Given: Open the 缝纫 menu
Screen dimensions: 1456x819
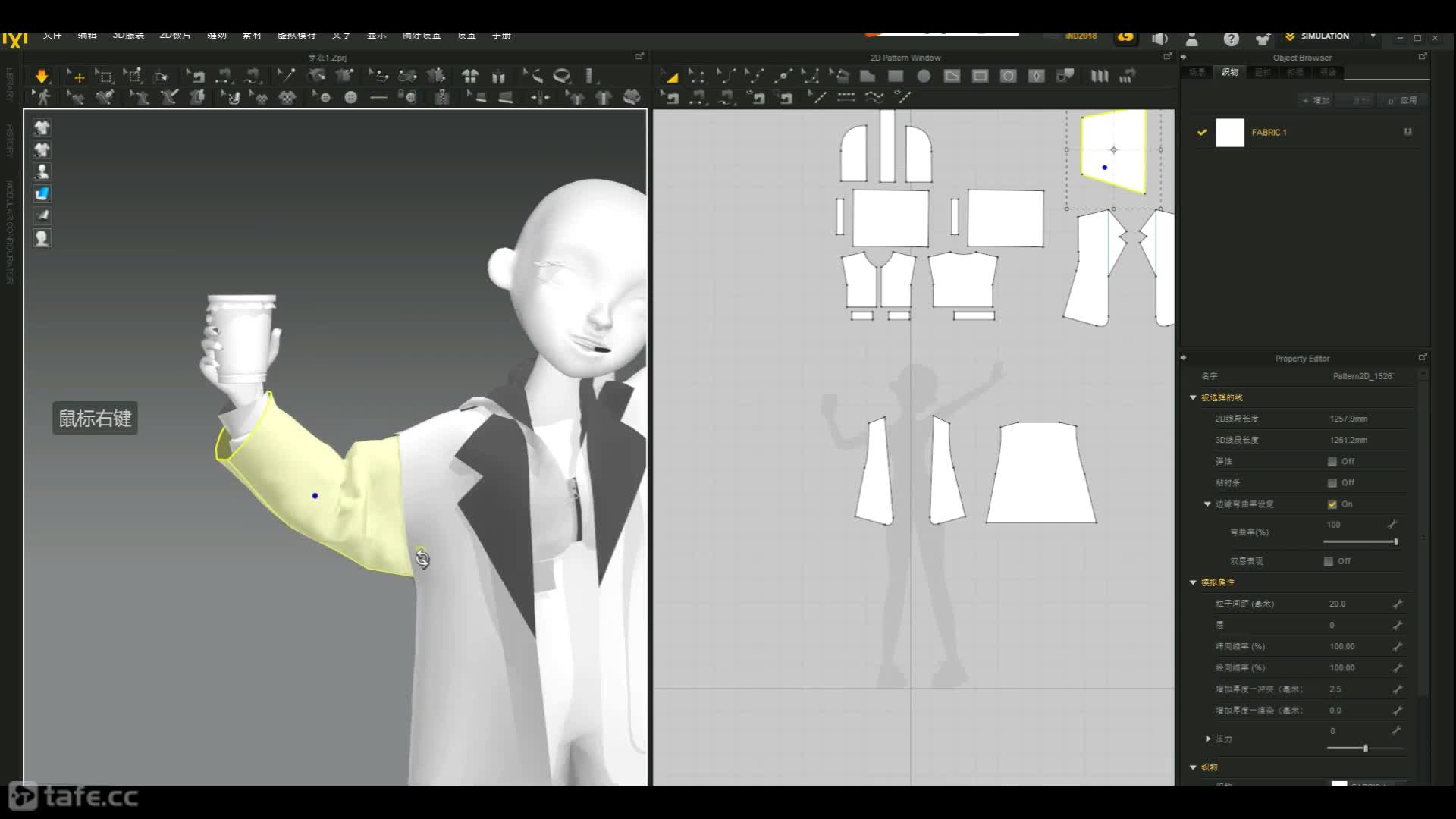Looking at the screenshot, I should click(217, 36).
